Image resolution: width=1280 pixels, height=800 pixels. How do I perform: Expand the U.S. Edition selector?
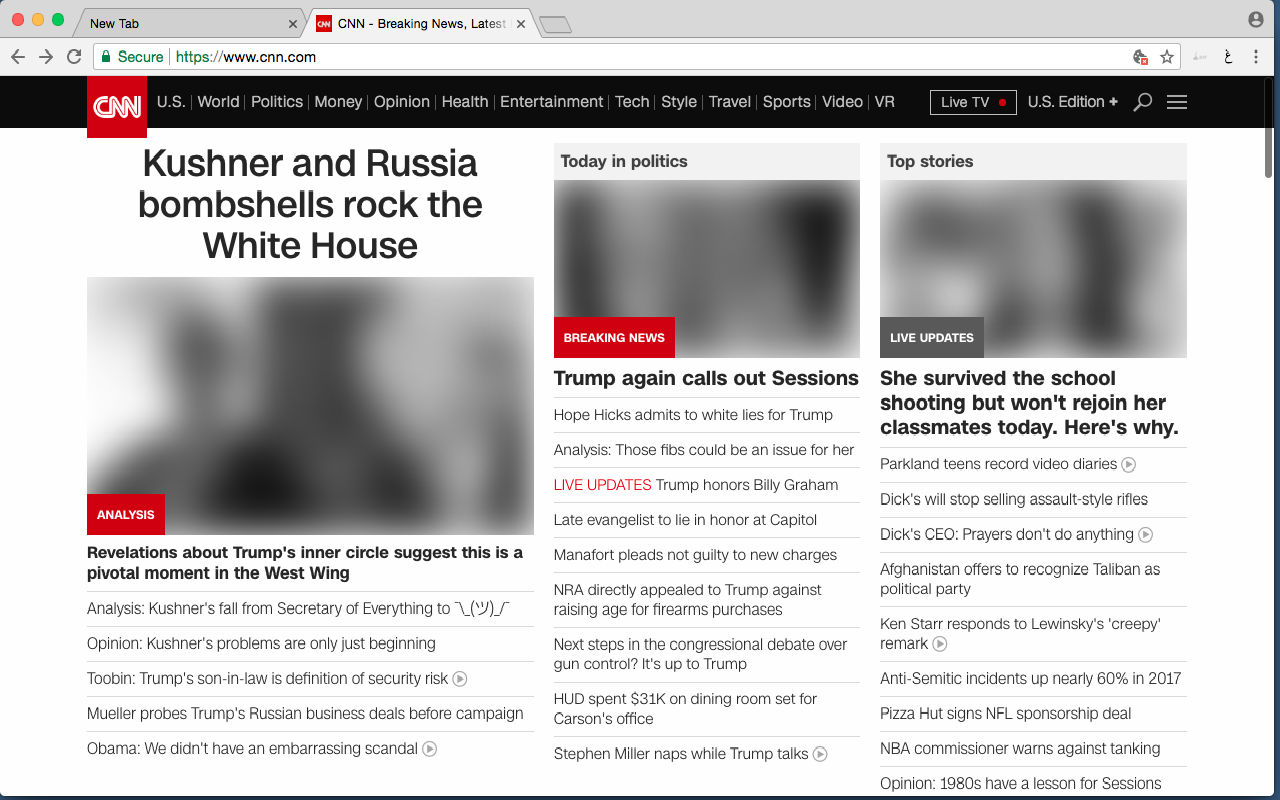pyautogui.click(x=1073, y=102)
